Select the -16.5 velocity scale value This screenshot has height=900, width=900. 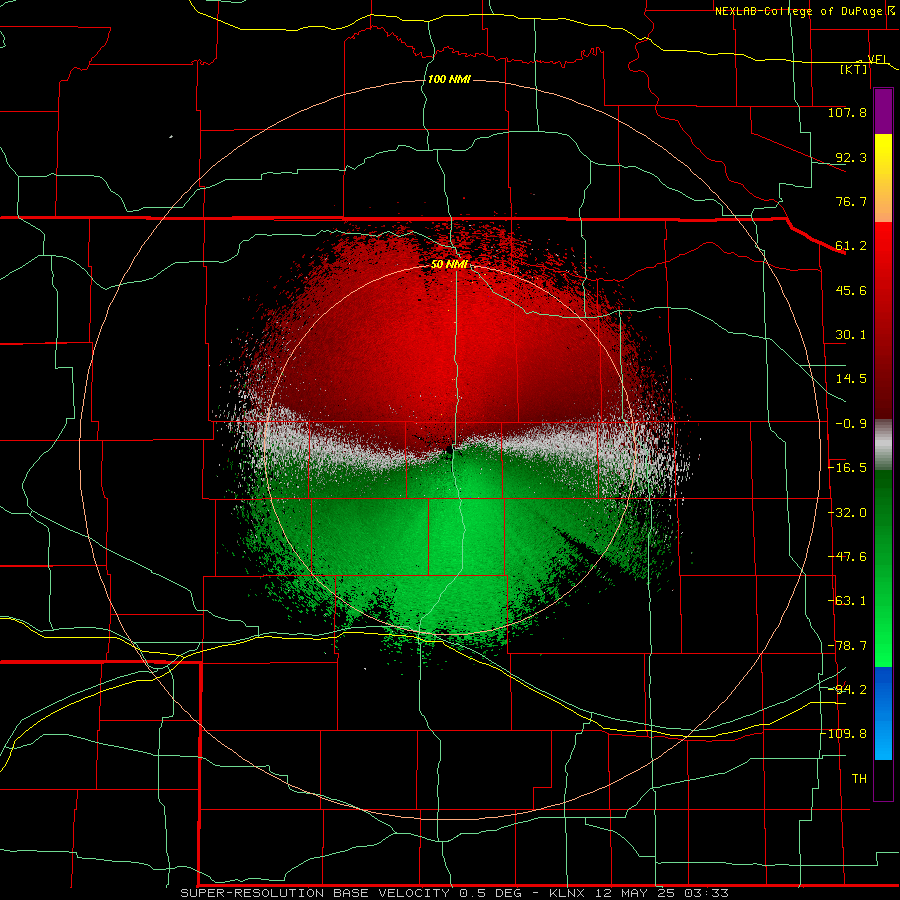pos(847,468)
